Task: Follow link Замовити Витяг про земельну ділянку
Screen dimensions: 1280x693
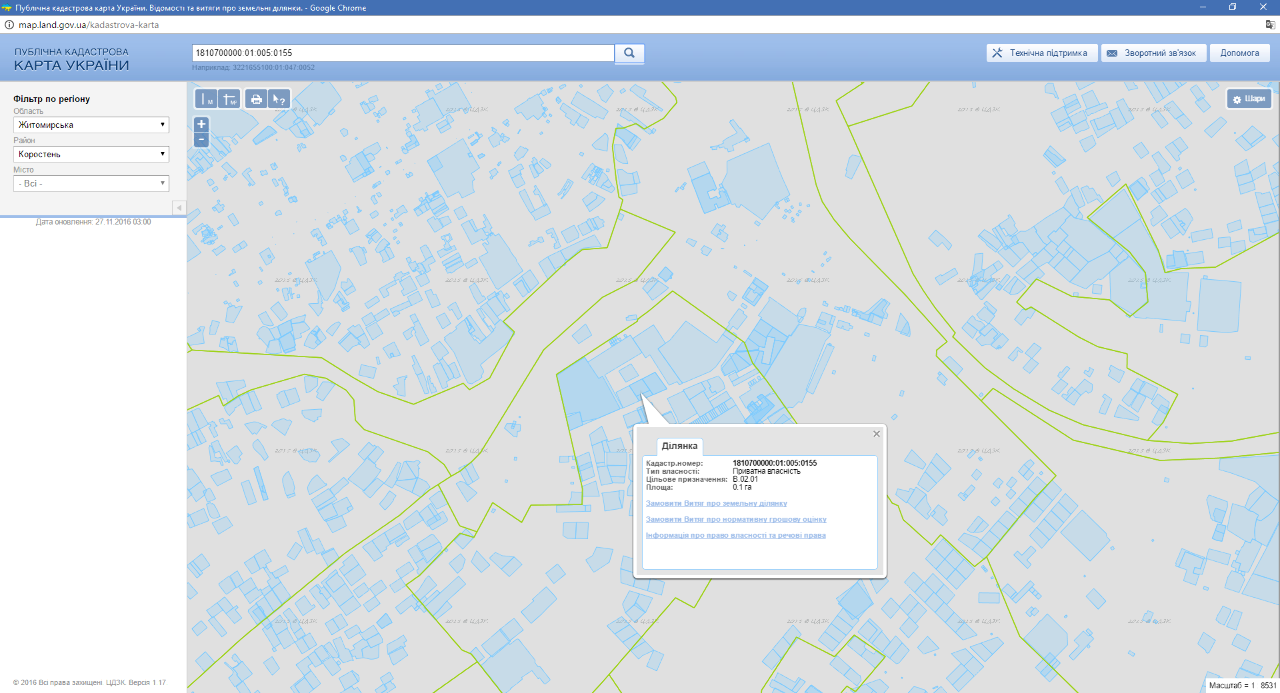Action: pyautogui.click(x=717, y=504)
